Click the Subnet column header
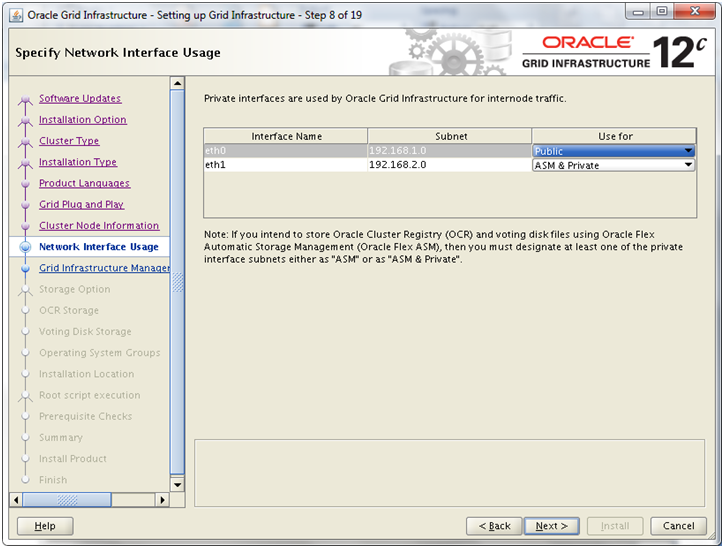The image size is (724, 548). tap(450, 136)
